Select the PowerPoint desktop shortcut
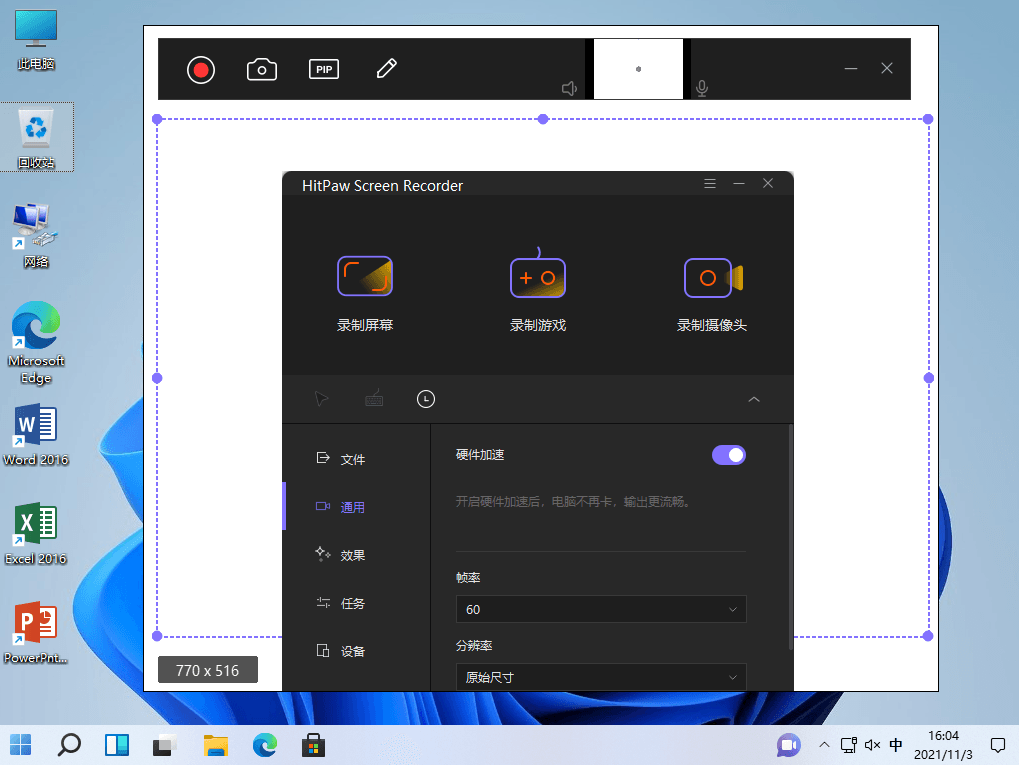The image size is (1019, 765). [x=36, y=632]
